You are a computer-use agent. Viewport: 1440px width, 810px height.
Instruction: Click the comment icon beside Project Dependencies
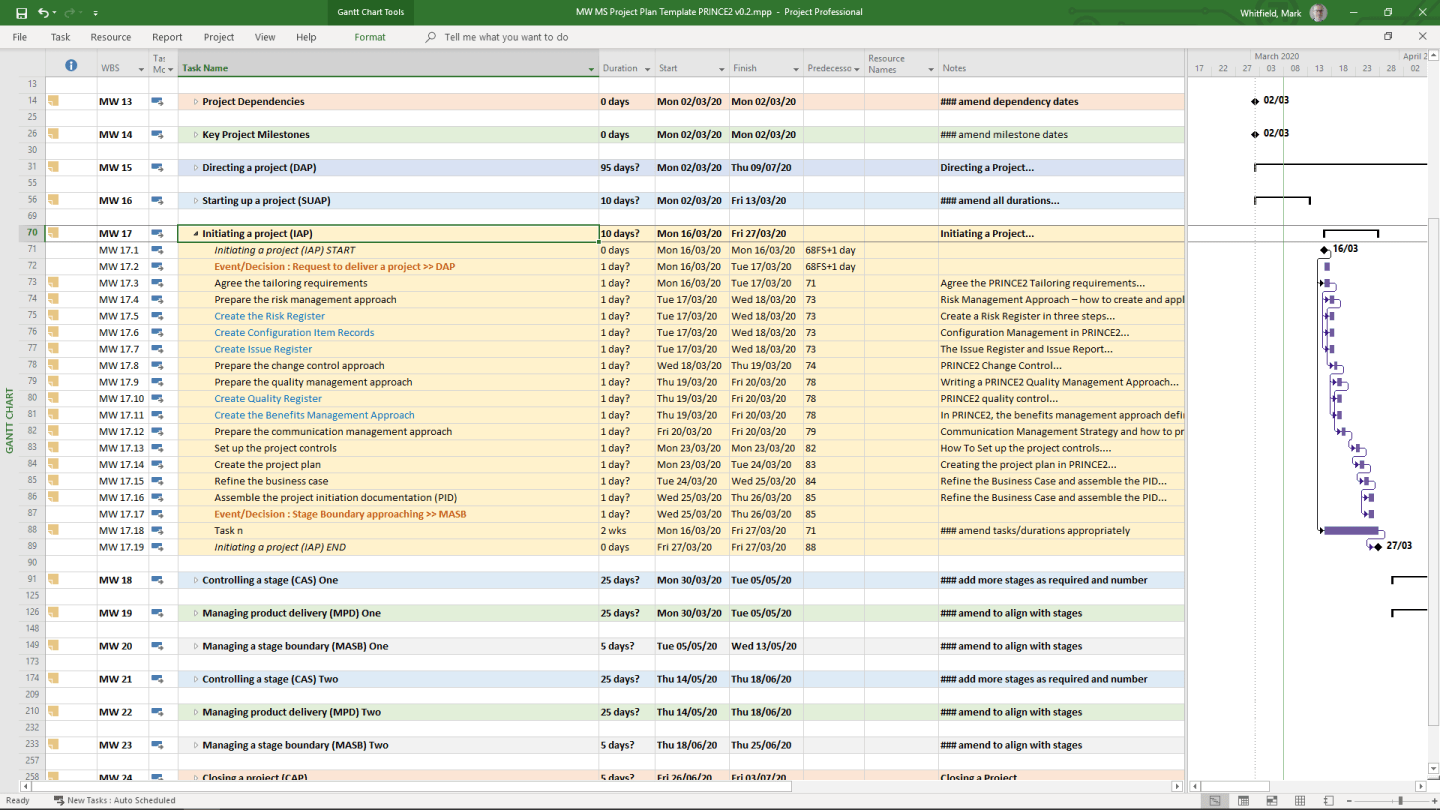tap(158, 101)
